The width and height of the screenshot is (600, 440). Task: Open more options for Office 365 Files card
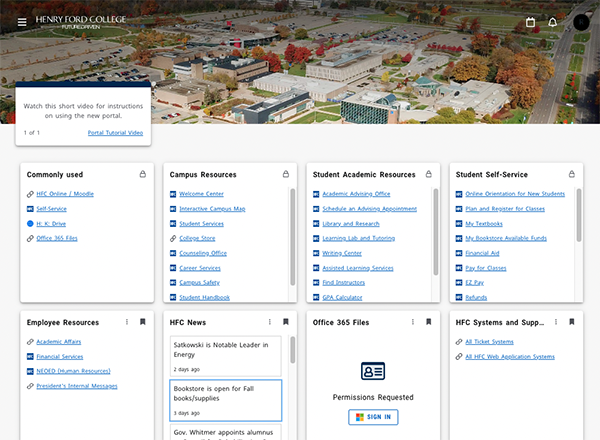click(x=413, y=322)
